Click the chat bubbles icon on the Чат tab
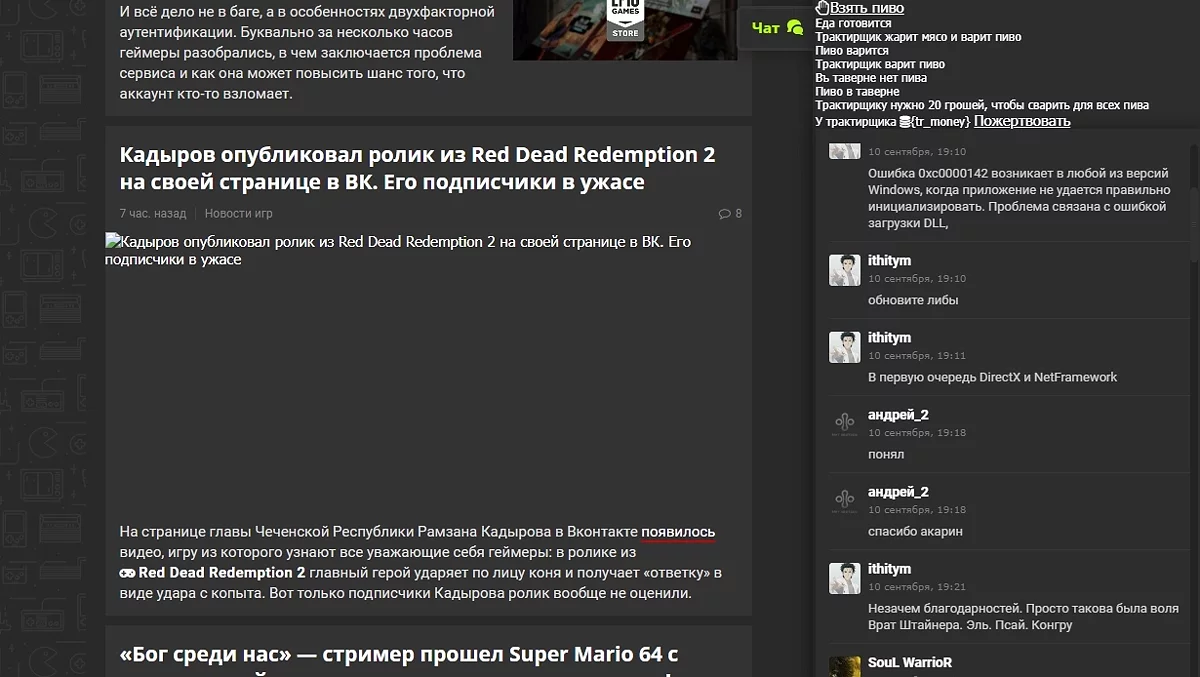The image size is (1200, 677). click(795, 28)
